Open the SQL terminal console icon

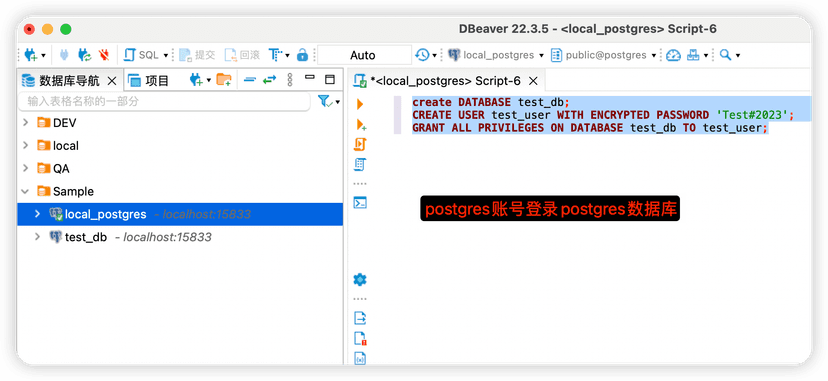point(360,203)
